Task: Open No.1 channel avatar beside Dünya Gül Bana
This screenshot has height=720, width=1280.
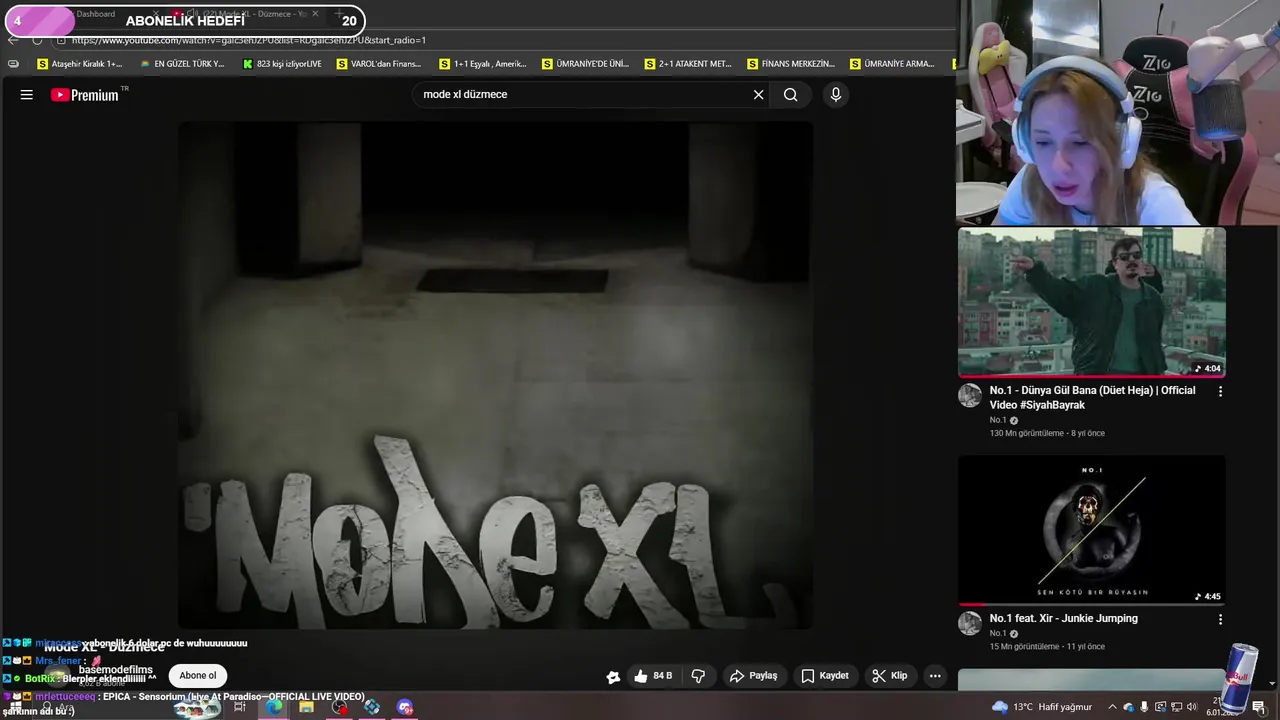Action: (970, 395)
